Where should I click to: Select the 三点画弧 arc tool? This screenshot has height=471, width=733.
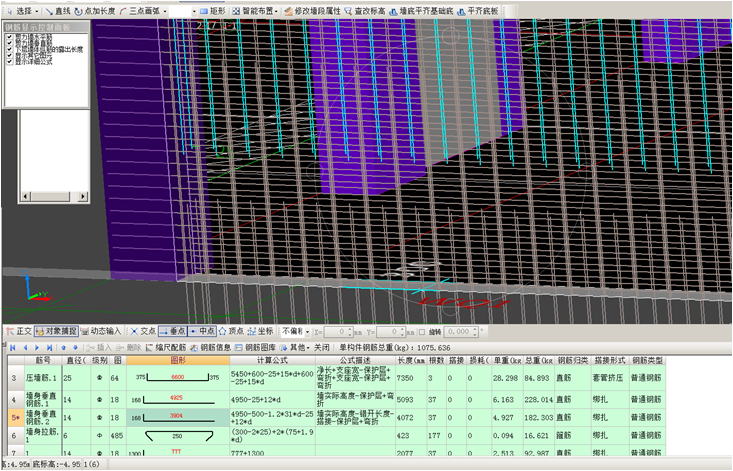[140, 11]
